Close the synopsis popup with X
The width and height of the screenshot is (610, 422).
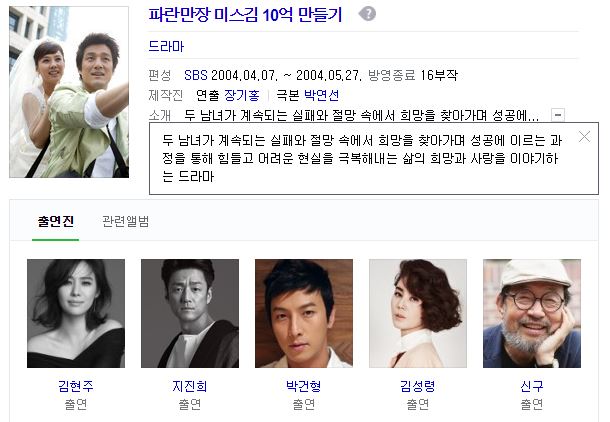coord(584,137)
